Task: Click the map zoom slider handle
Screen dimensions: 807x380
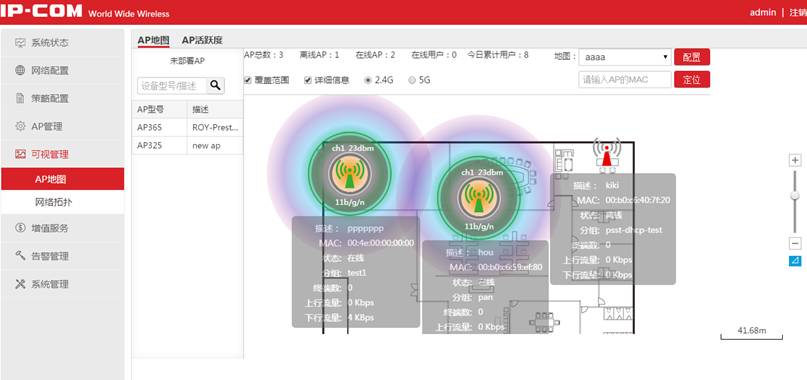Action: [795, 196]
